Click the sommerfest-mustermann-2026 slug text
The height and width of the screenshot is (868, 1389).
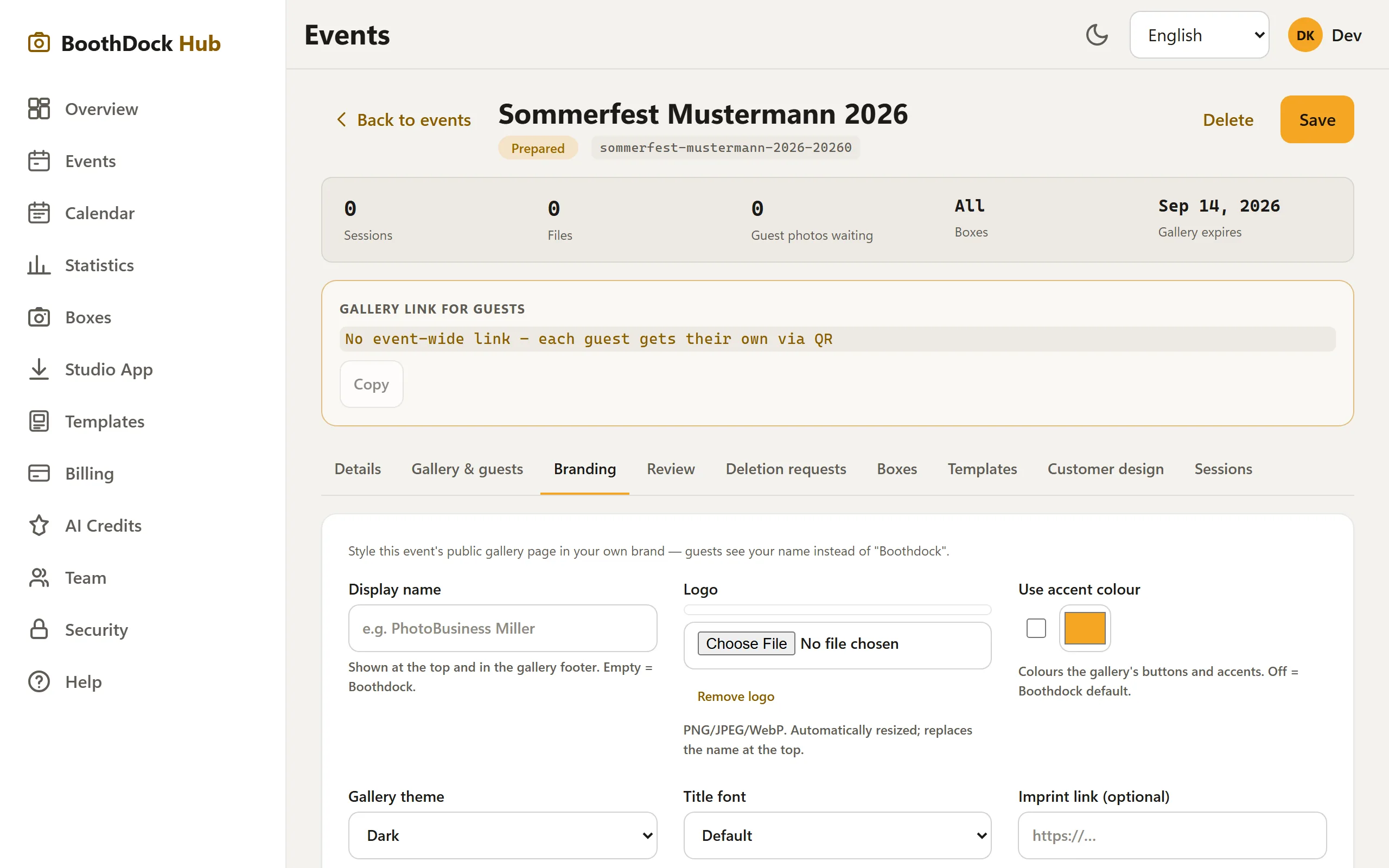[725, 148]
